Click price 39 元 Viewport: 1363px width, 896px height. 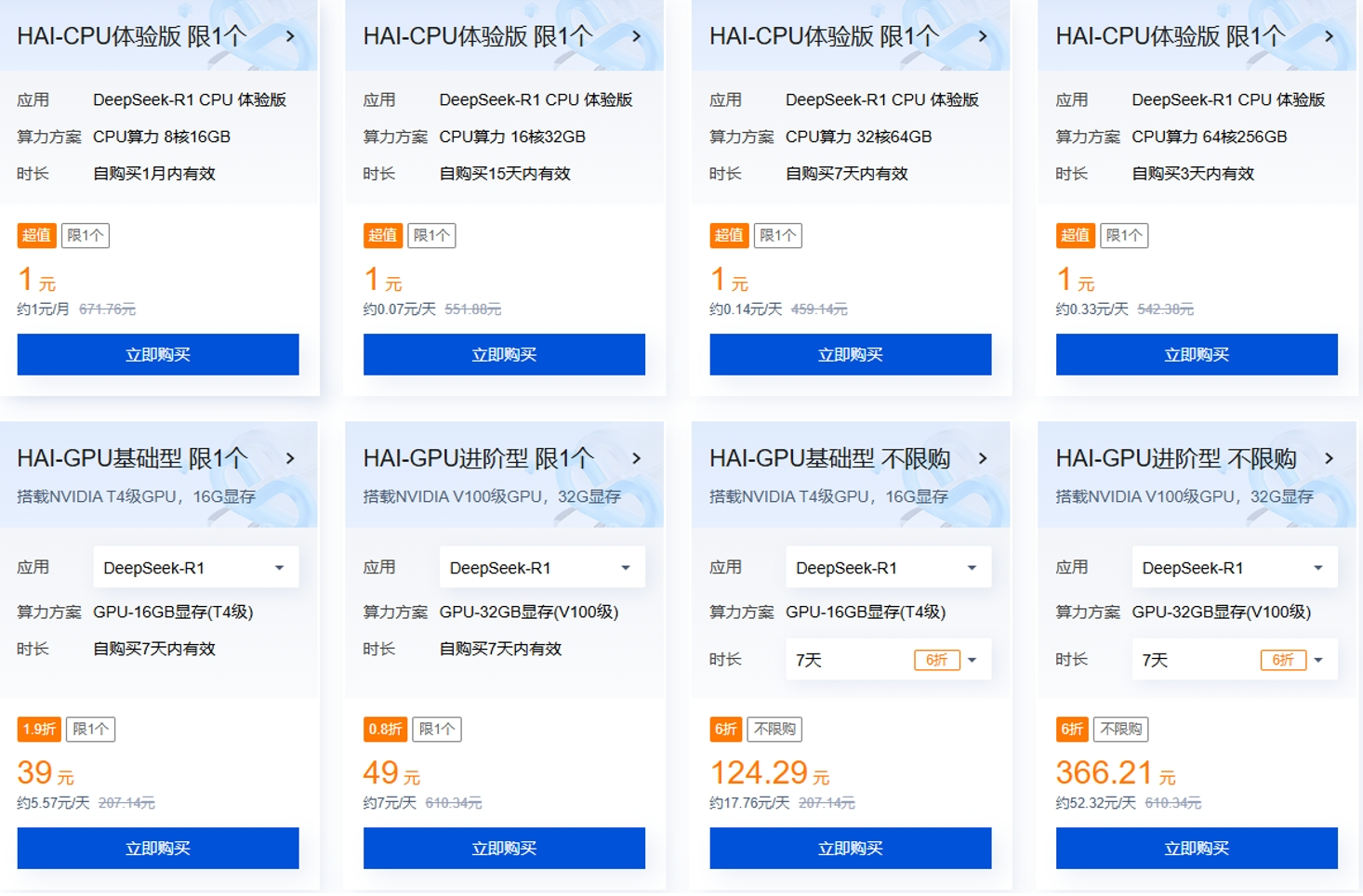[x=46, y=773]
